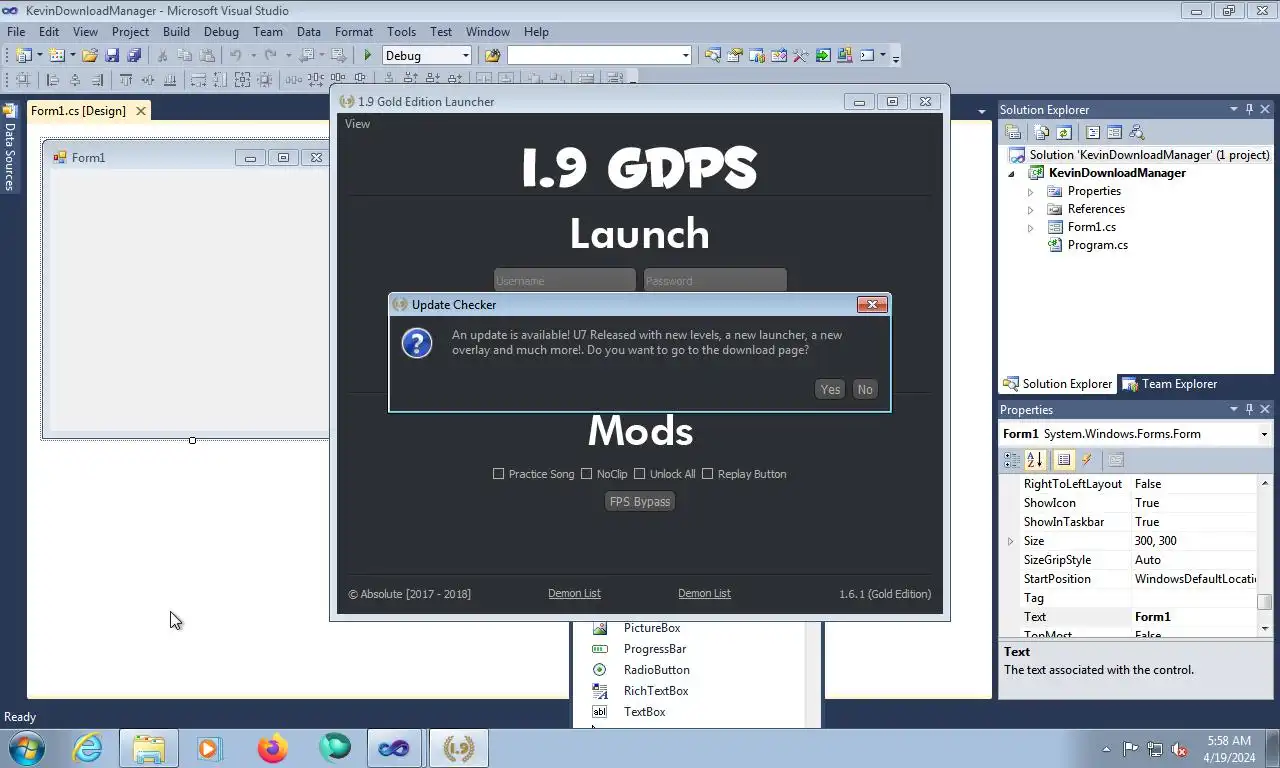Open Toolbox wrench-and-hammer icon

800,55
